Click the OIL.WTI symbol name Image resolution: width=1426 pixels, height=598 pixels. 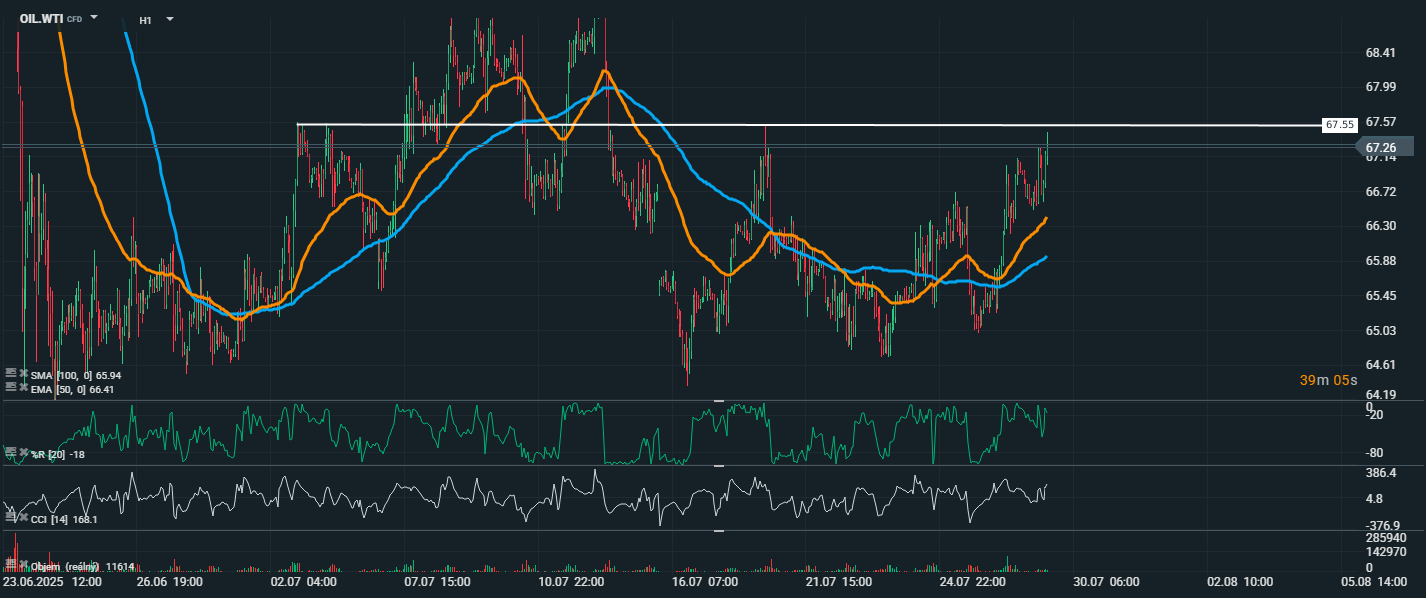tap(41, 18)
